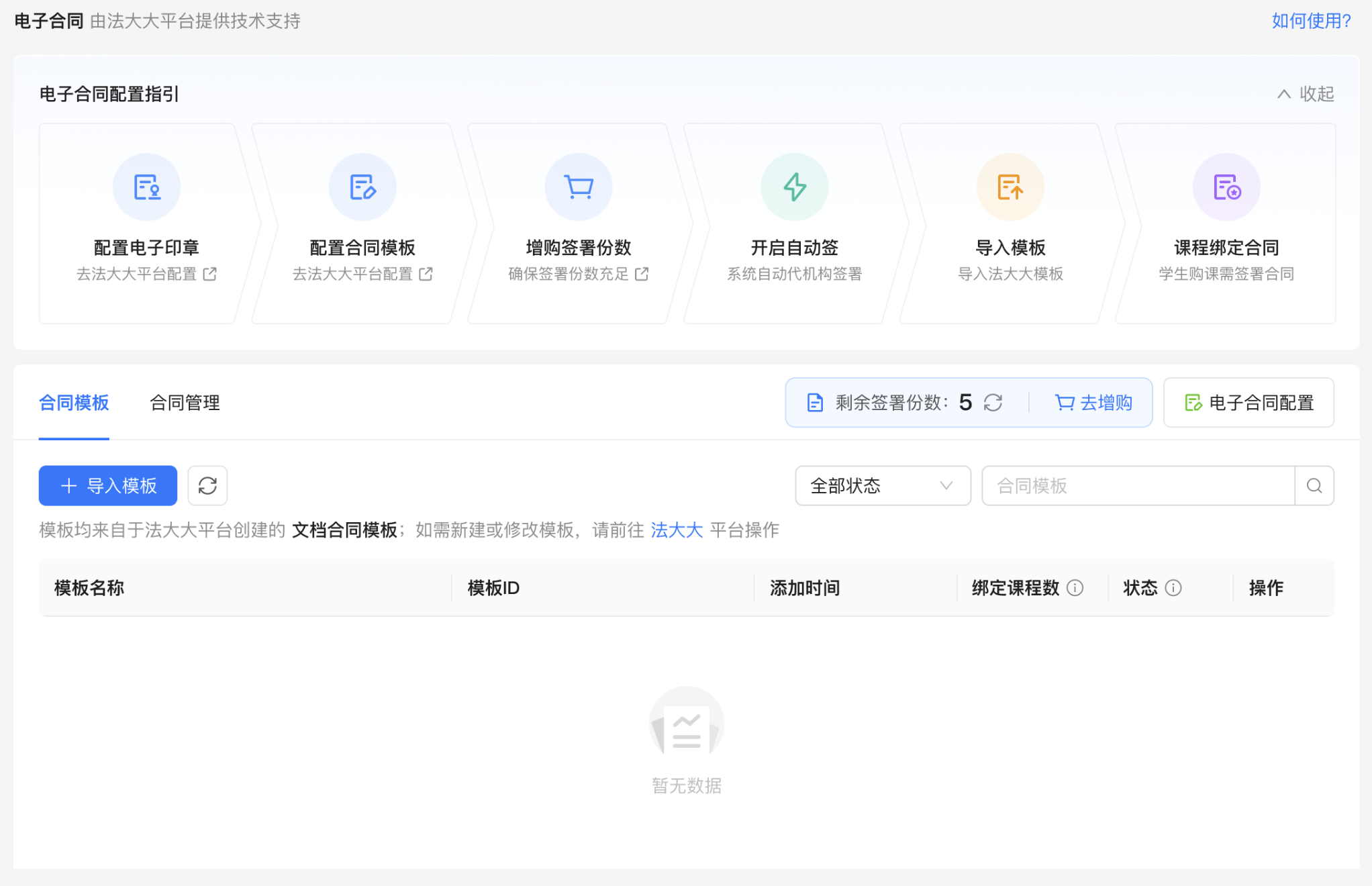Click info icon next to 状态

[1173, 588]
